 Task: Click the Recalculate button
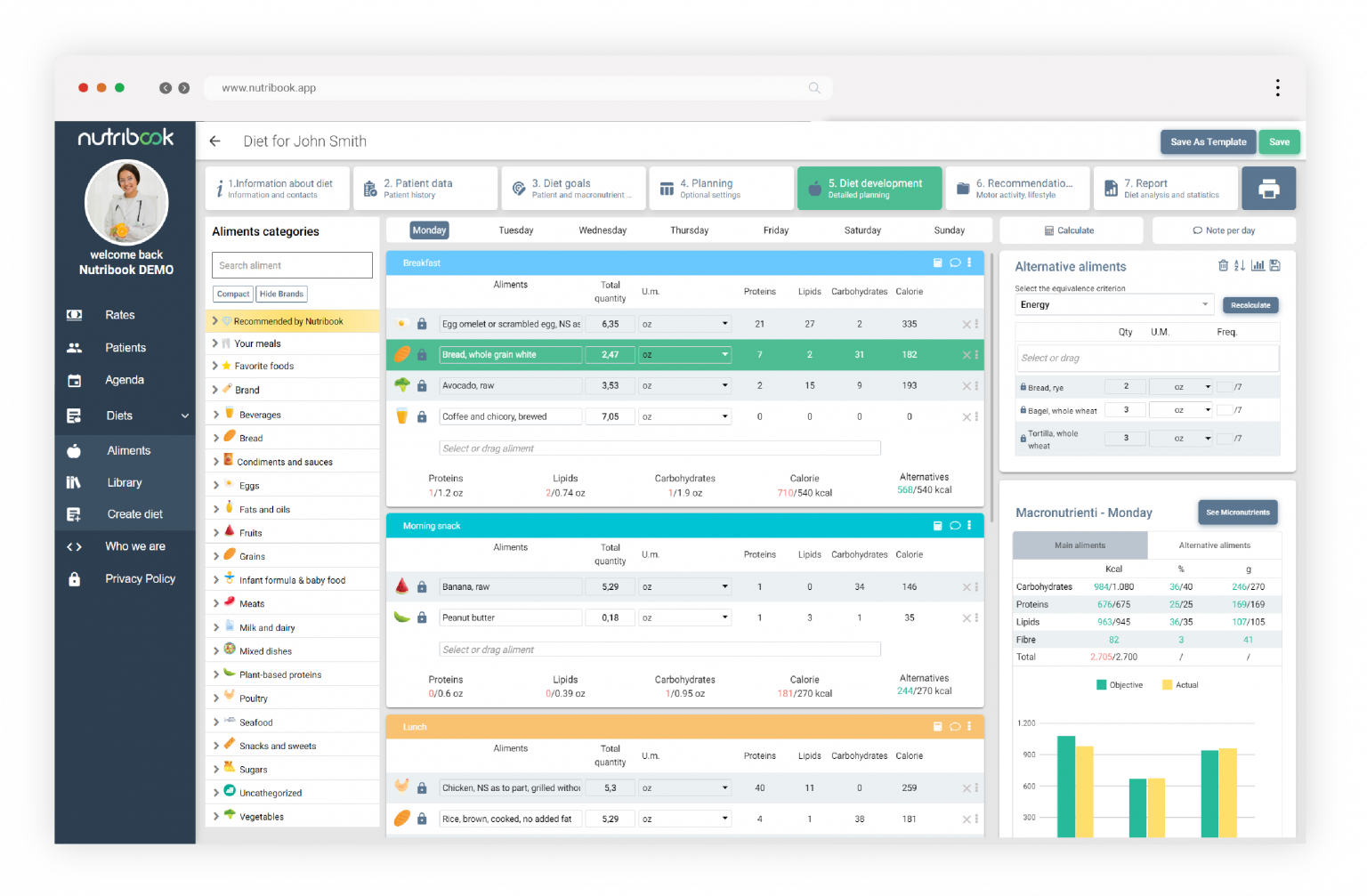point(1250,305)
